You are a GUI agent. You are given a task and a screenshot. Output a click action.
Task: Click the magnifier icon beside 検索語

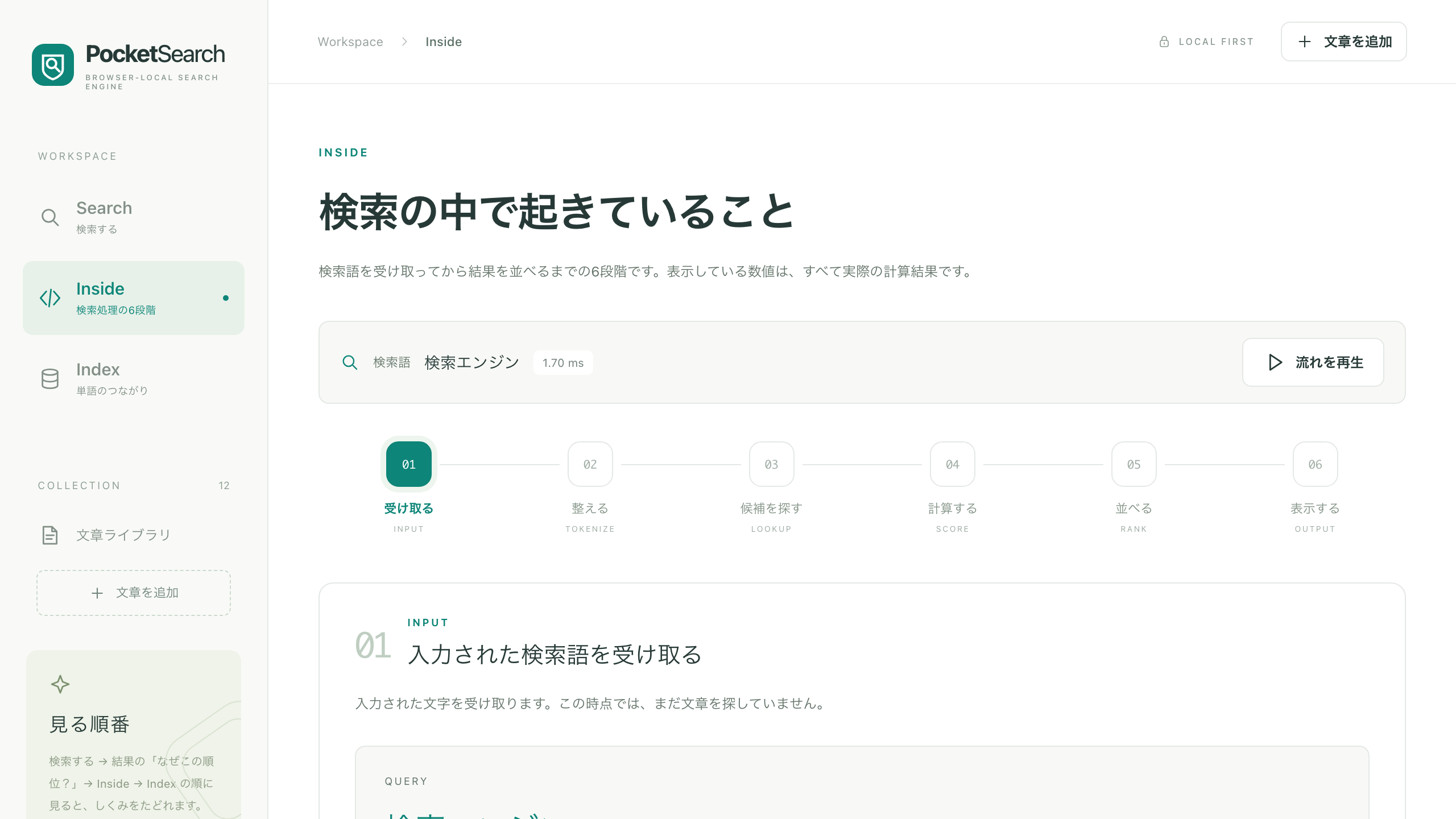coord(350,362)
